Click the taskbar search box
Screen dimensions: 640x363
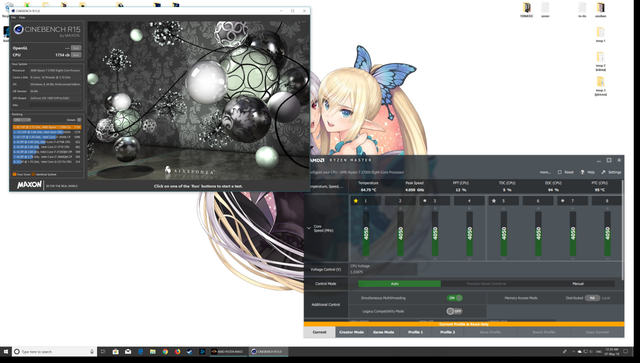54,351
